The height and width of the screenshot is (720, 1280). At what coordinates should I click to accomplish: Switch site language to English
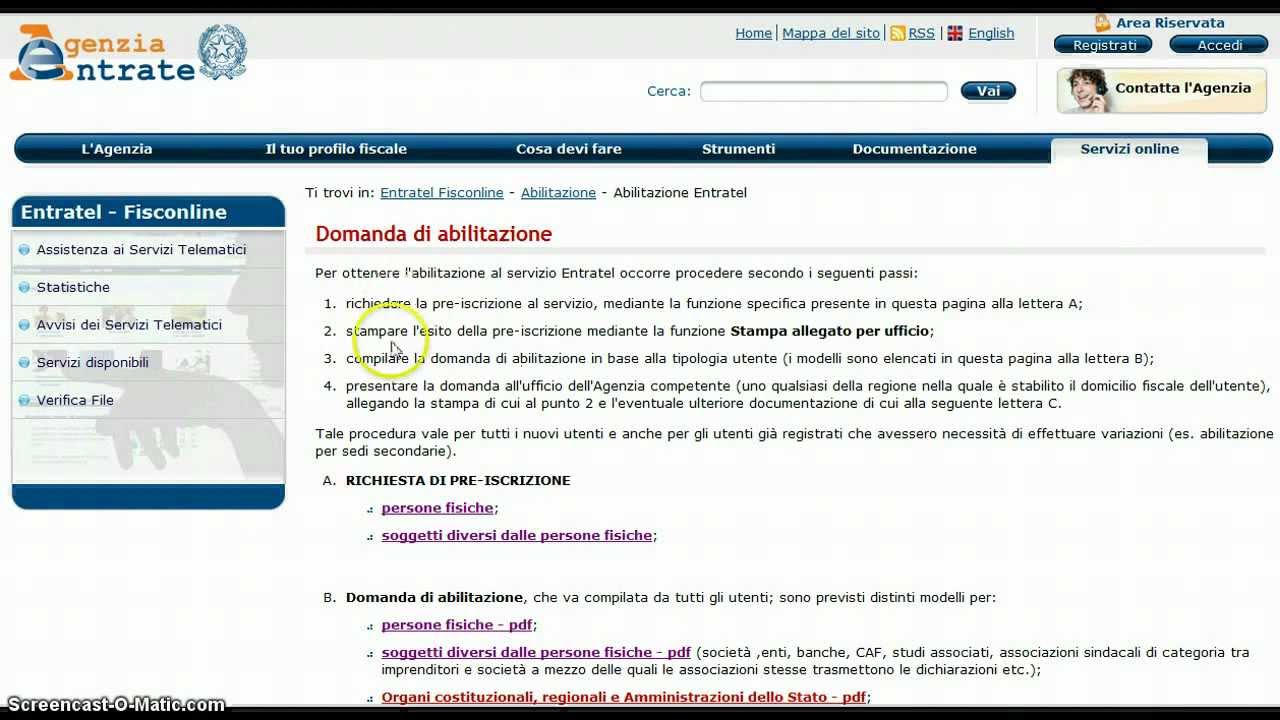991,33
